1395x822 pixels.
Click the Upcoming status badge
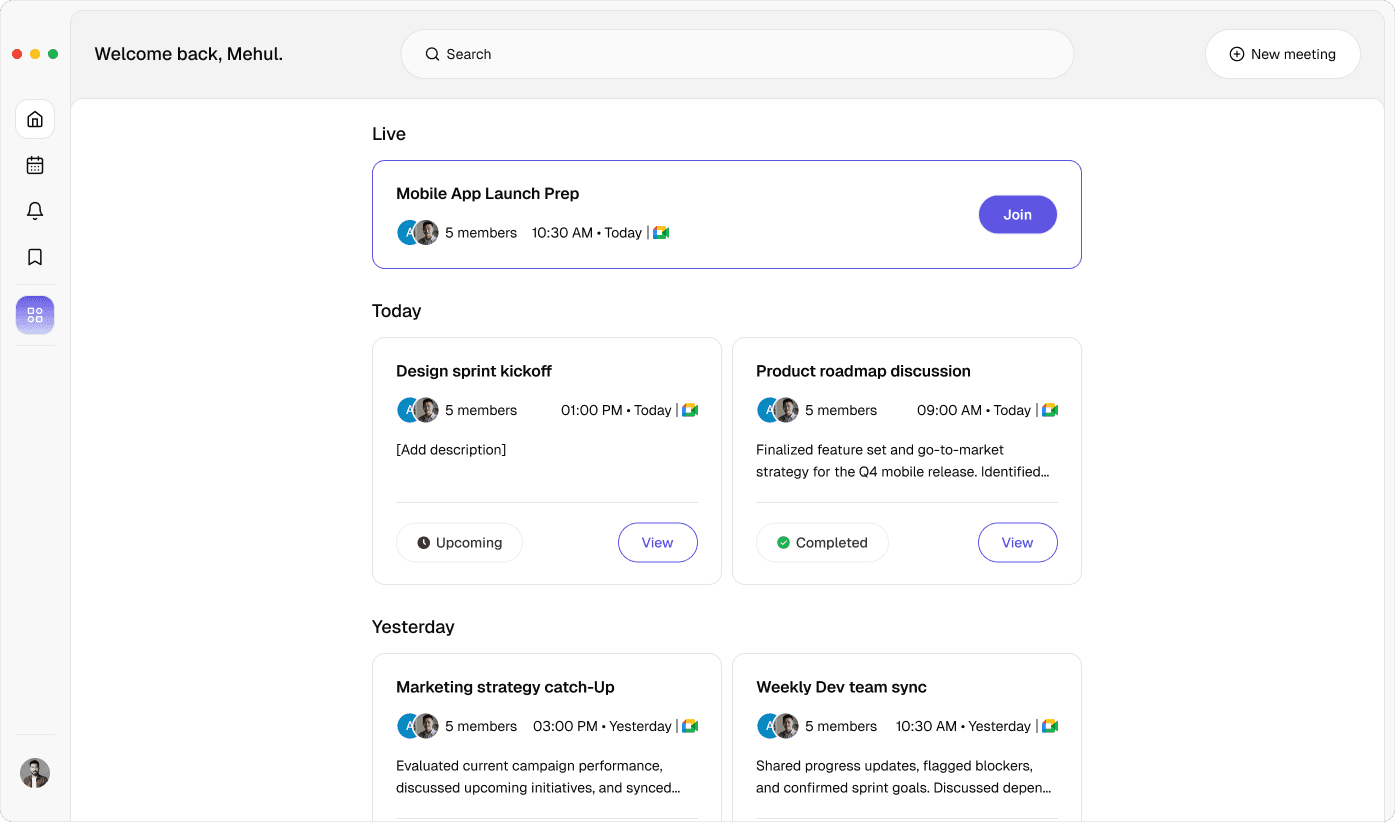tap(459, 543)
